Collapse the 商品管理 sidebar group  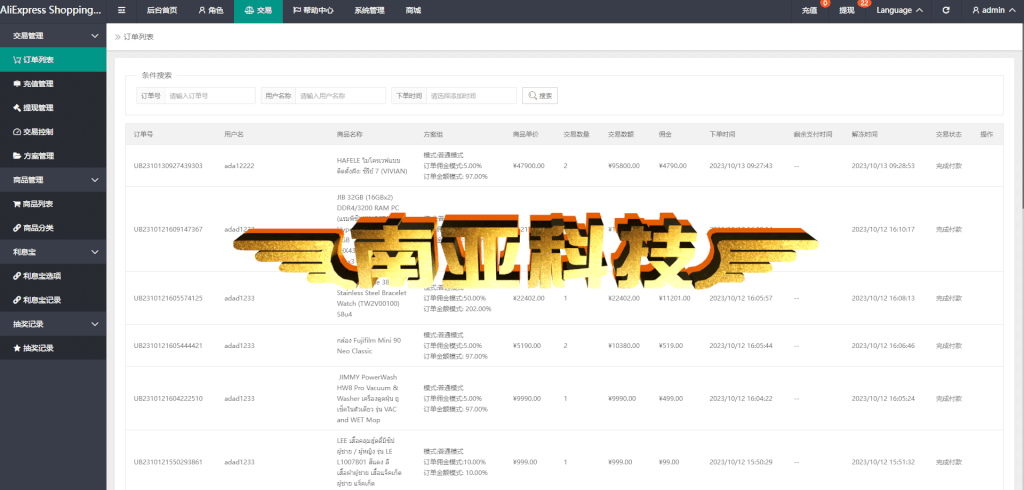pyautogui.click(x=53, y=180)
